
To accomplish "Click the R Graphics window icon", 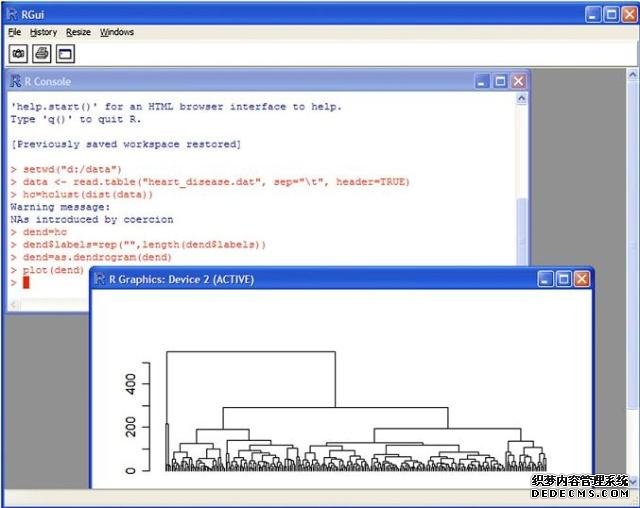I will pyautogui.click(x=101, y=279).
